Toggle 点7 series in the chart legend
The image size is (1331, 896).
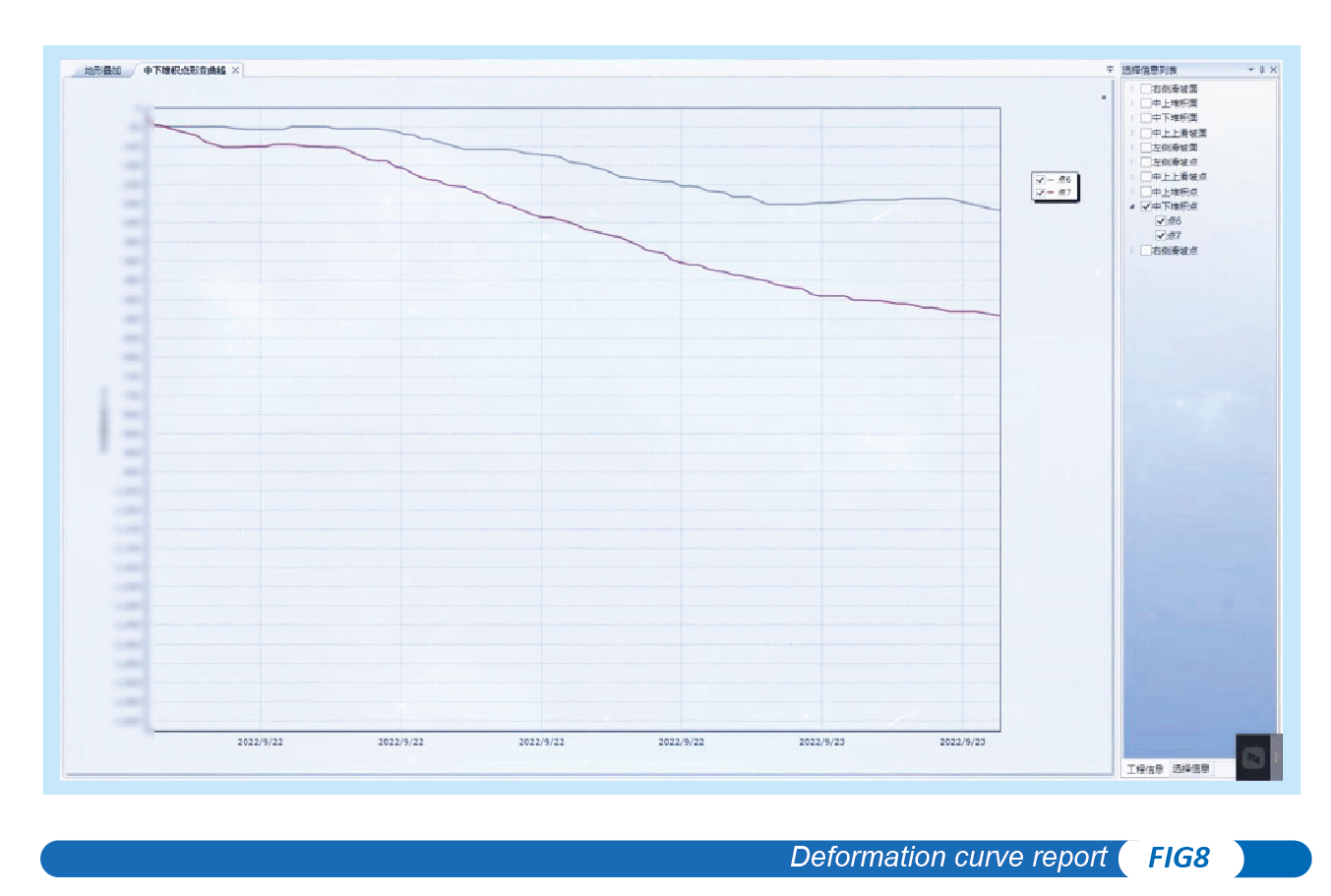[x=1041, y=193]
